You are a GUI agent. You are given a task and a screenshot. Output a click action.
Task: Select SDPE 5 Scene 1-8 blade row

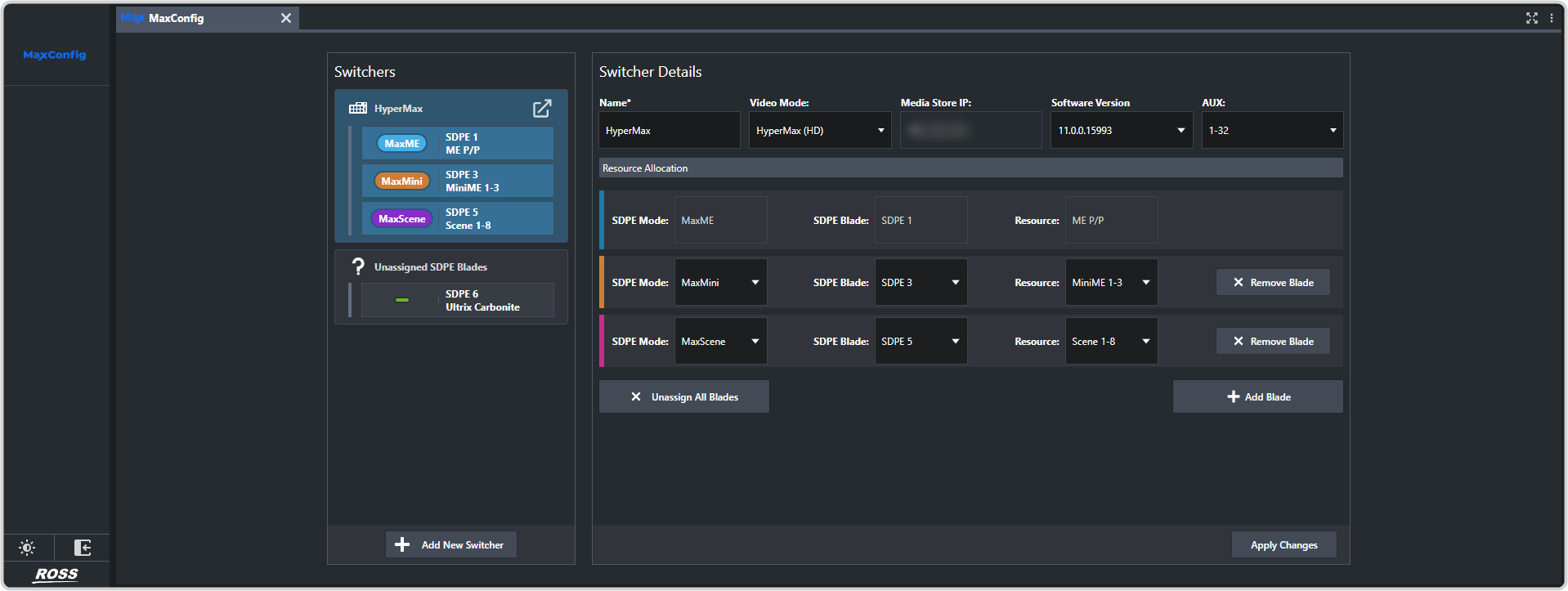(x=458, y=219)
